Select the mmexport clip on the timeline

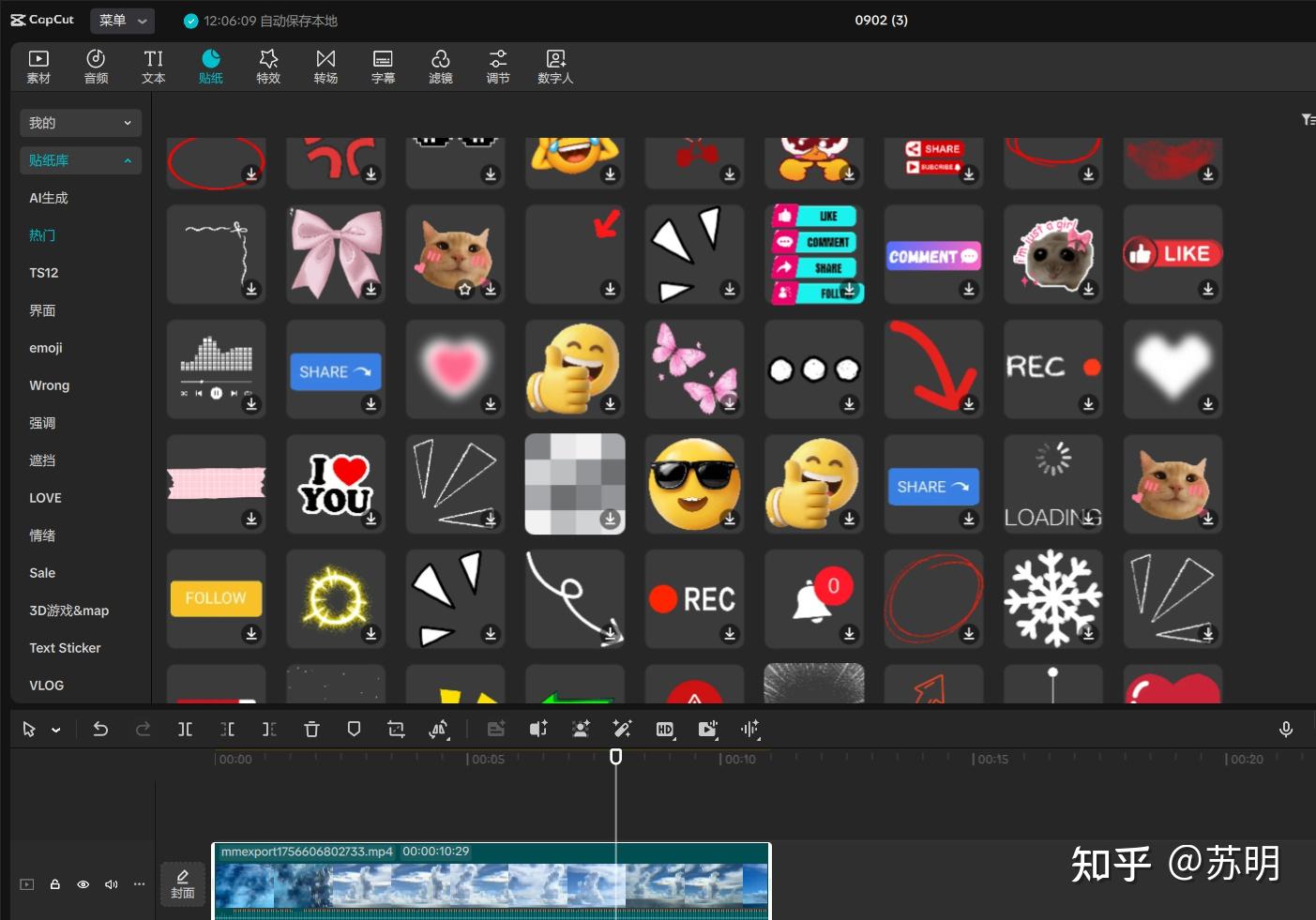point(488,882)
